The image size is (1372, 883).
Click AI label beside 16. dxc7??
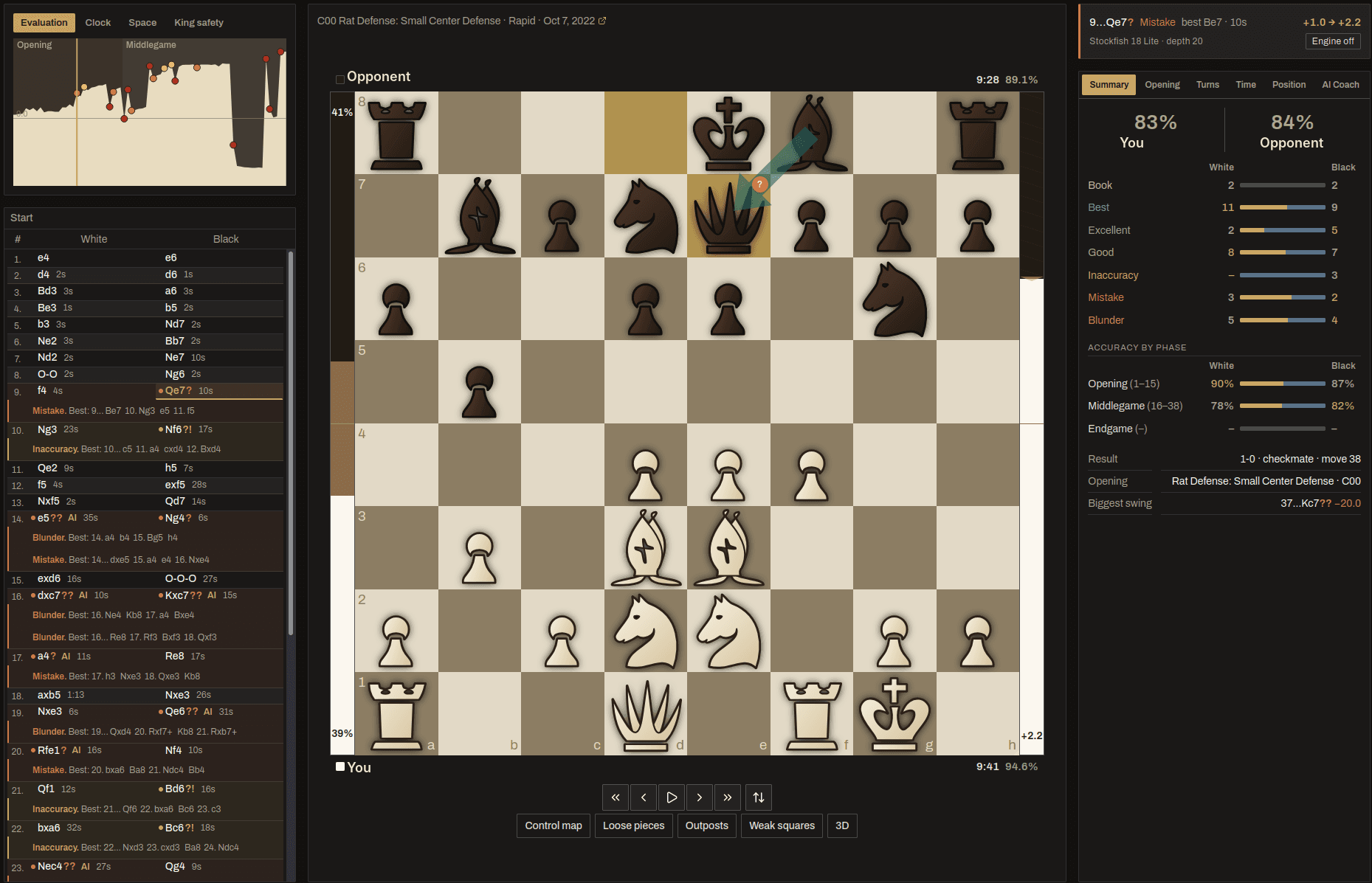pos(83,595)
